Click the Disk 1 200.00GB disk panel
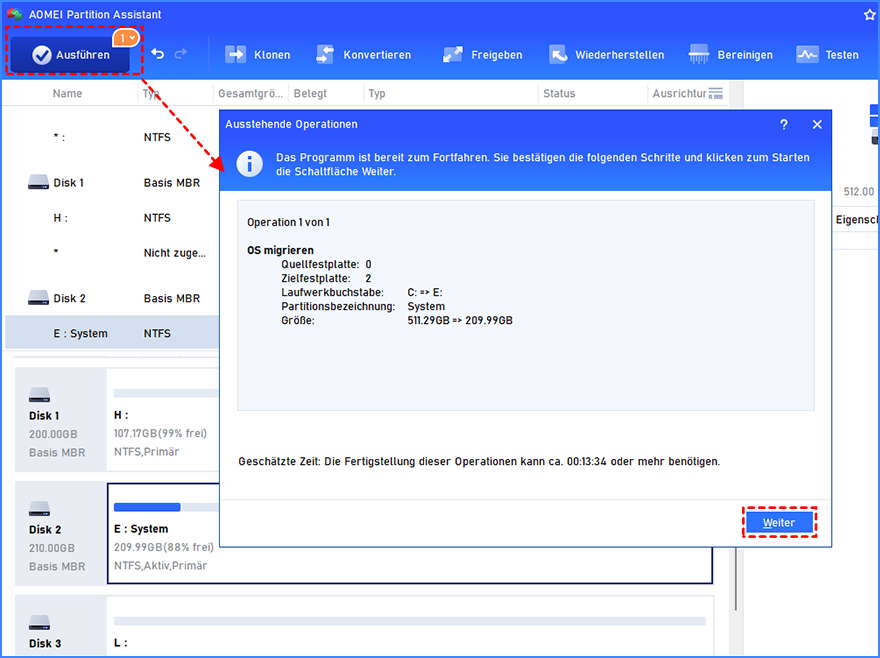Viewport: 880px width, 658px height. point(61,419)
